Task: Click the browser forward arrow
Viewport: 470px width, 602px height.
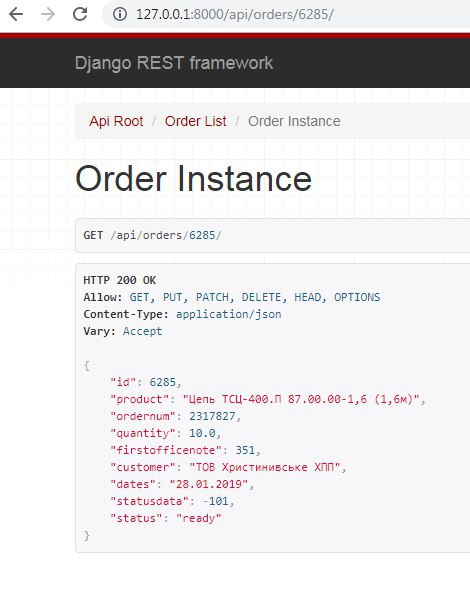Action: tap(48, 15)
